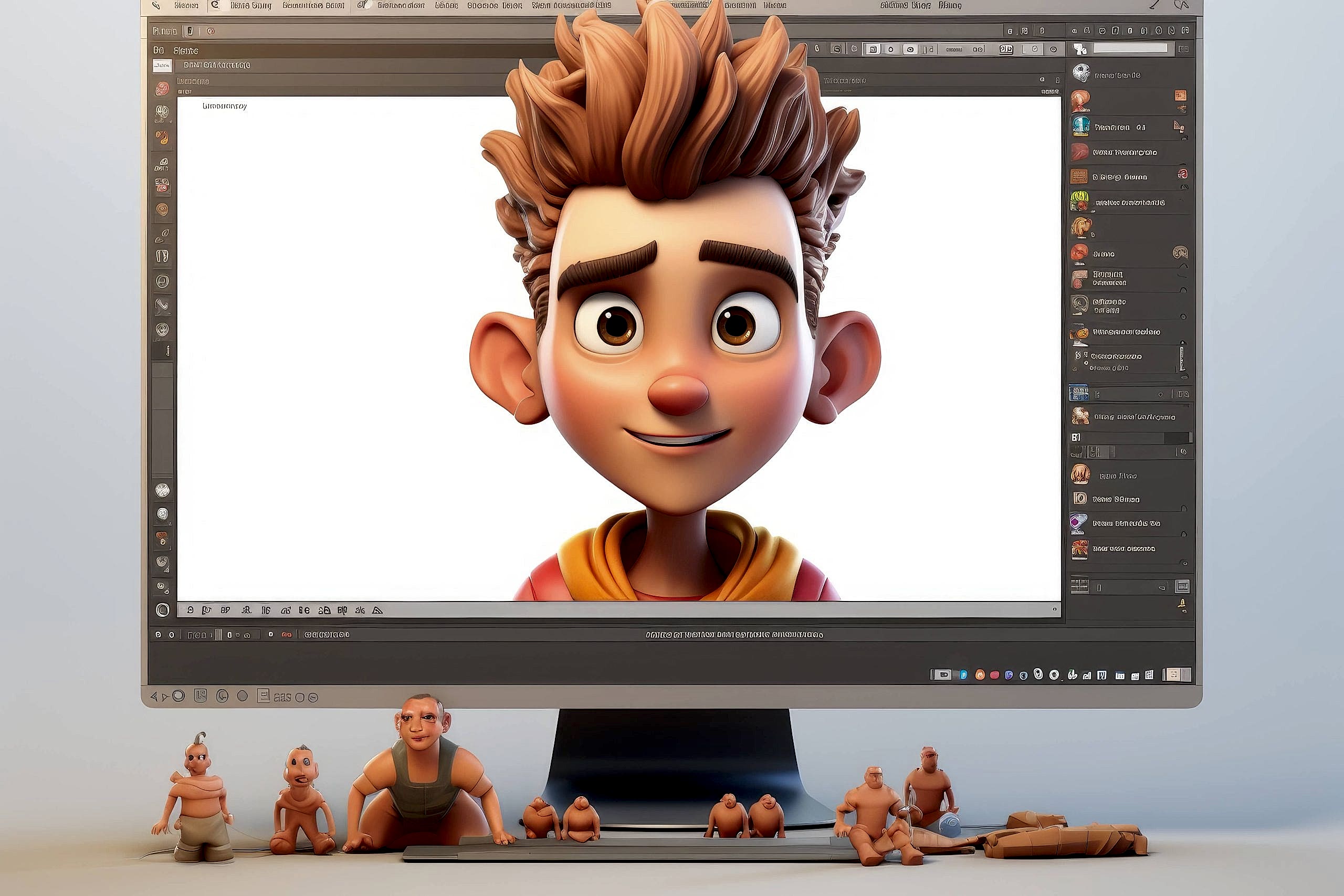Image resolution: width=1344 pixels, height=896 pixels.
Task: Open the leftmost text menu in top bar
Action: pos(186,5)
